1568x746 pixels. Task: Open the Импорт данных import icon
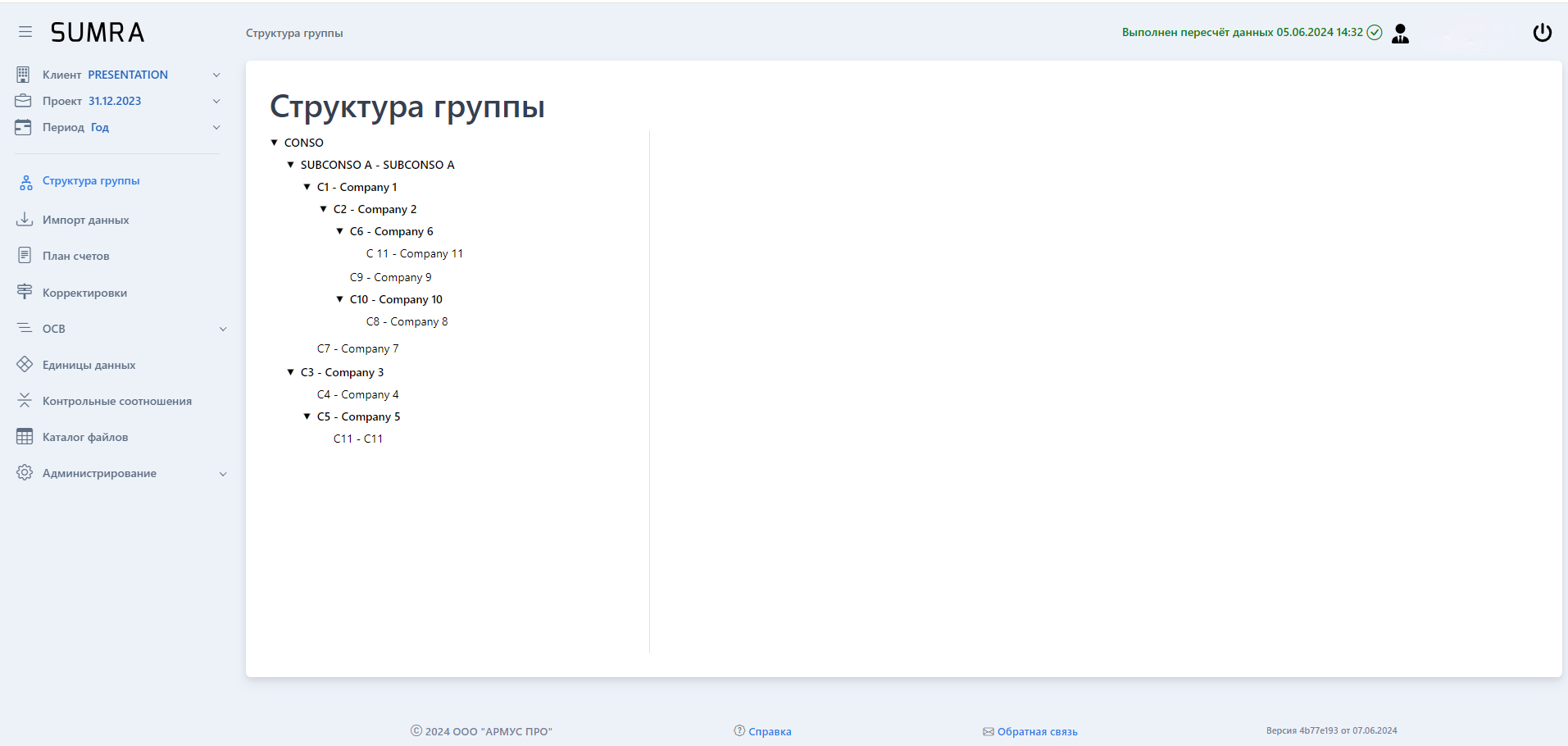pos(25,219)
